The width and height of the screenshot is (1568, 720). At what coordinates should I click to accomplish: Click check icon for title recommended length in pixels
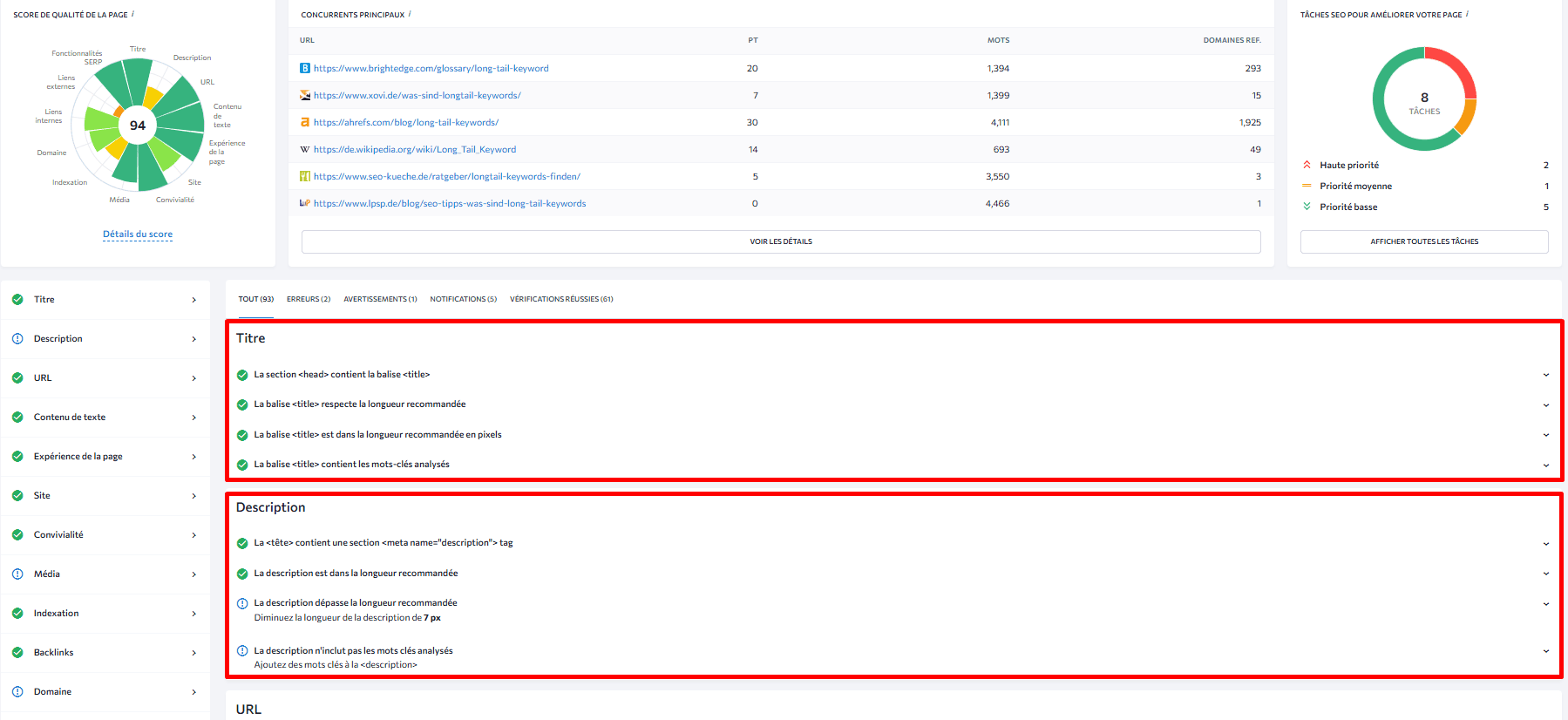(x=242, y=435)
